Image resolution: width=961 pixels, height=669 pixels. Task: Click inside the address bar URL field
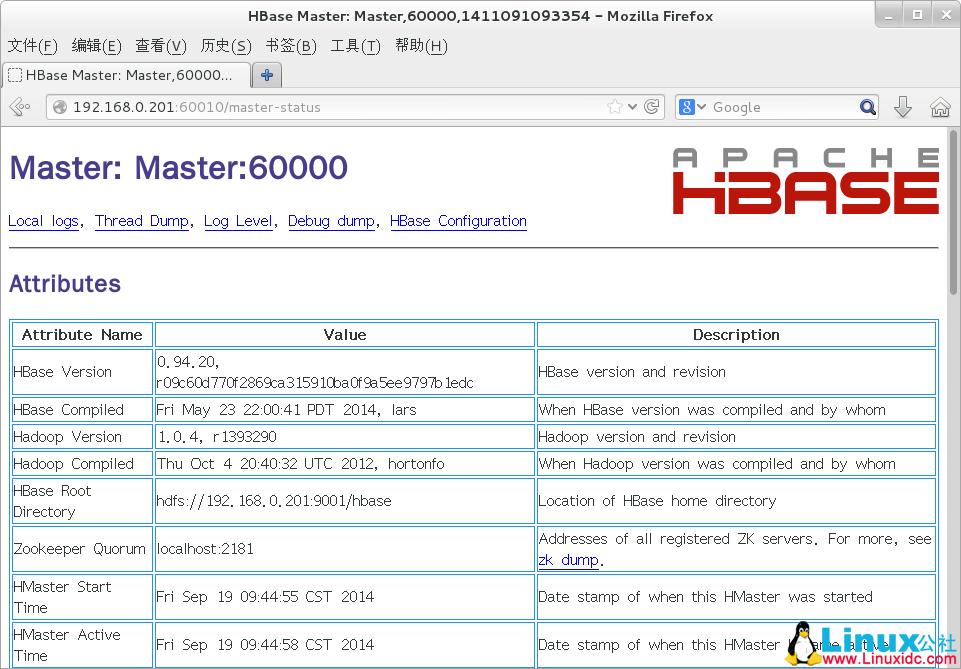(x=300, y=107)
